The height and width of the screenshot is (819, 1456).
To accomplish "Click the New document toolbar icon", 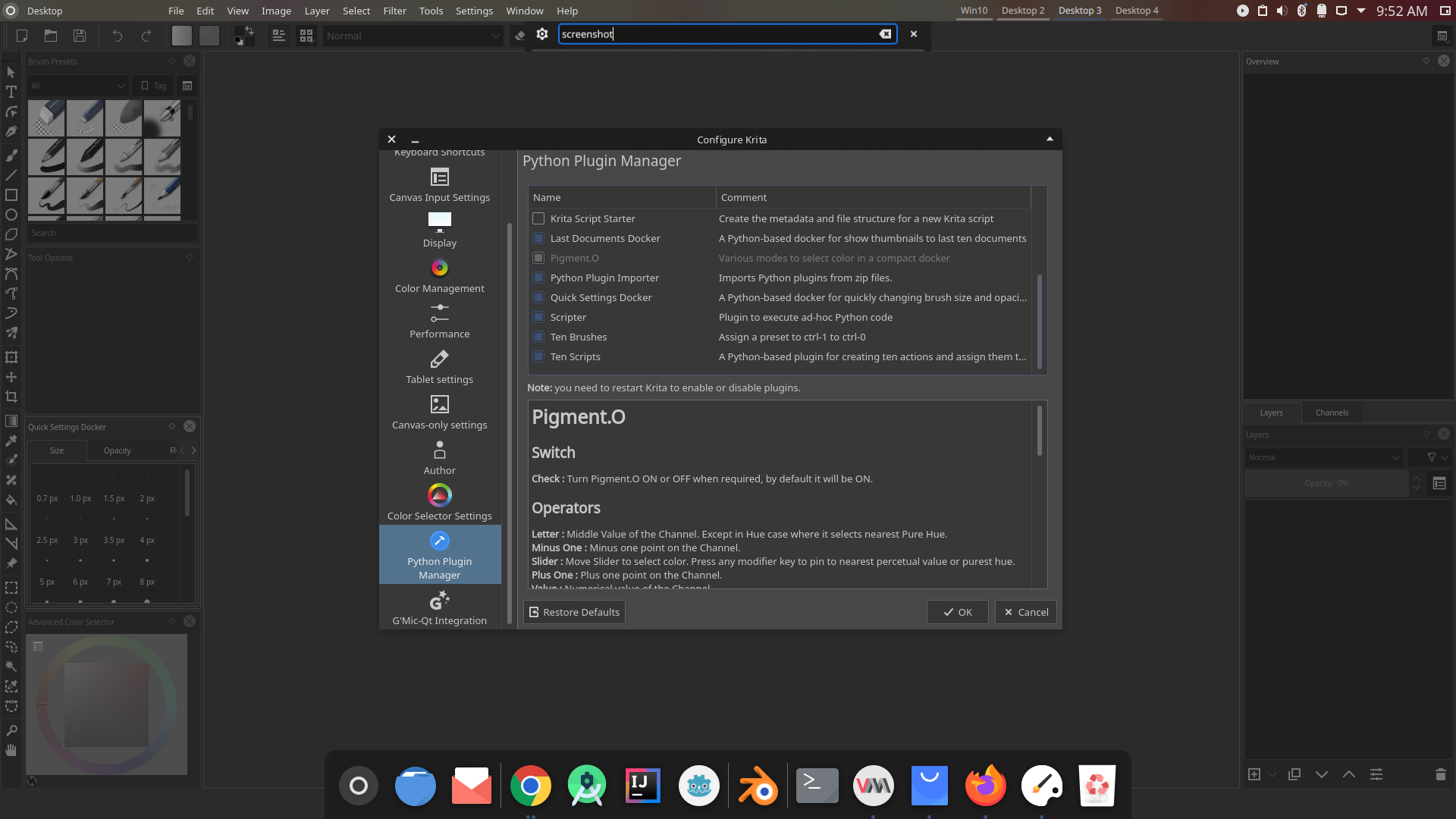I will pyautogui.click(x=22, y=36).
